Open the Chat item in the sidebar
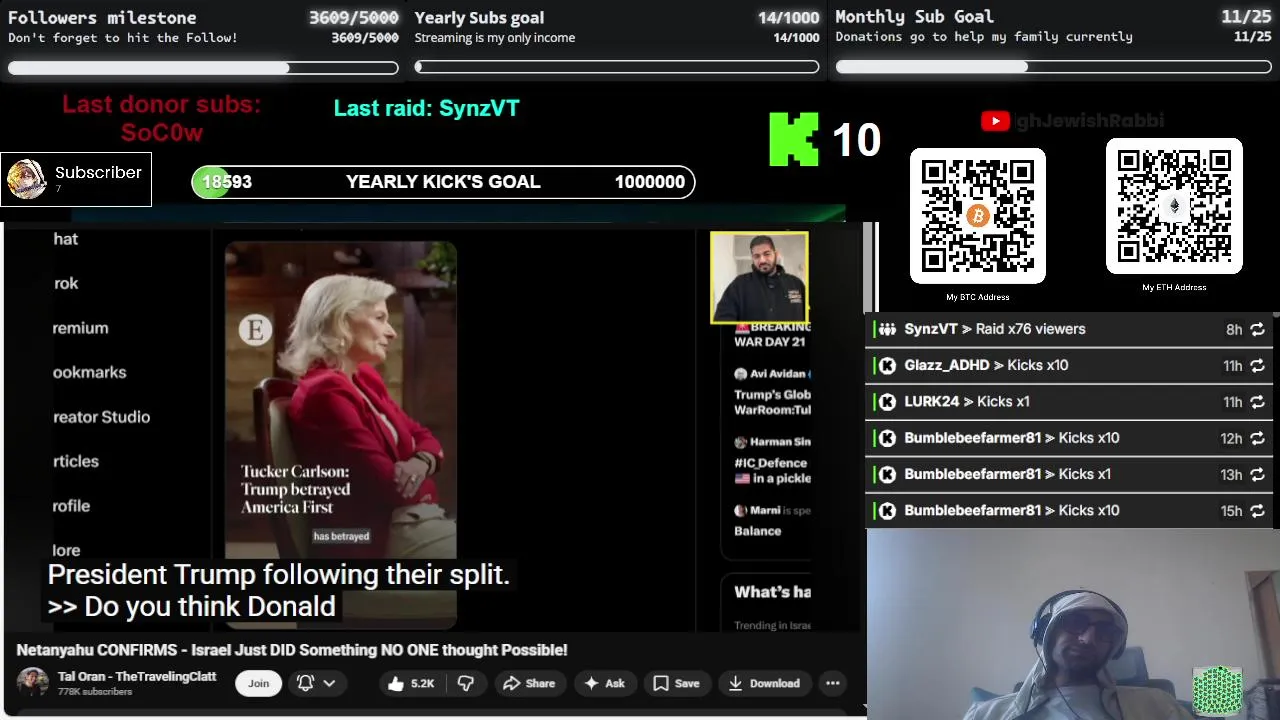 [66, 239]
